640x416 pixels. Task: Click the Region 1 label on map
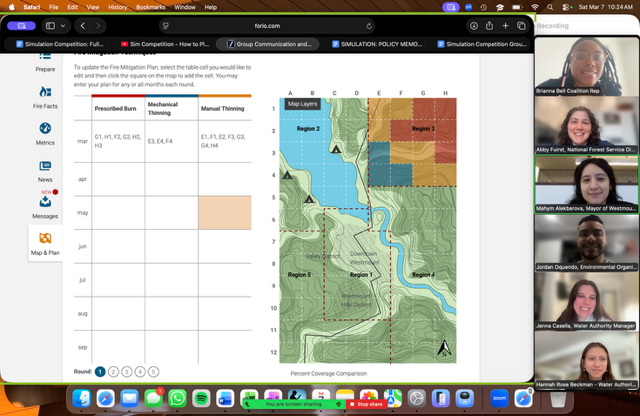[x=361, y=275]
